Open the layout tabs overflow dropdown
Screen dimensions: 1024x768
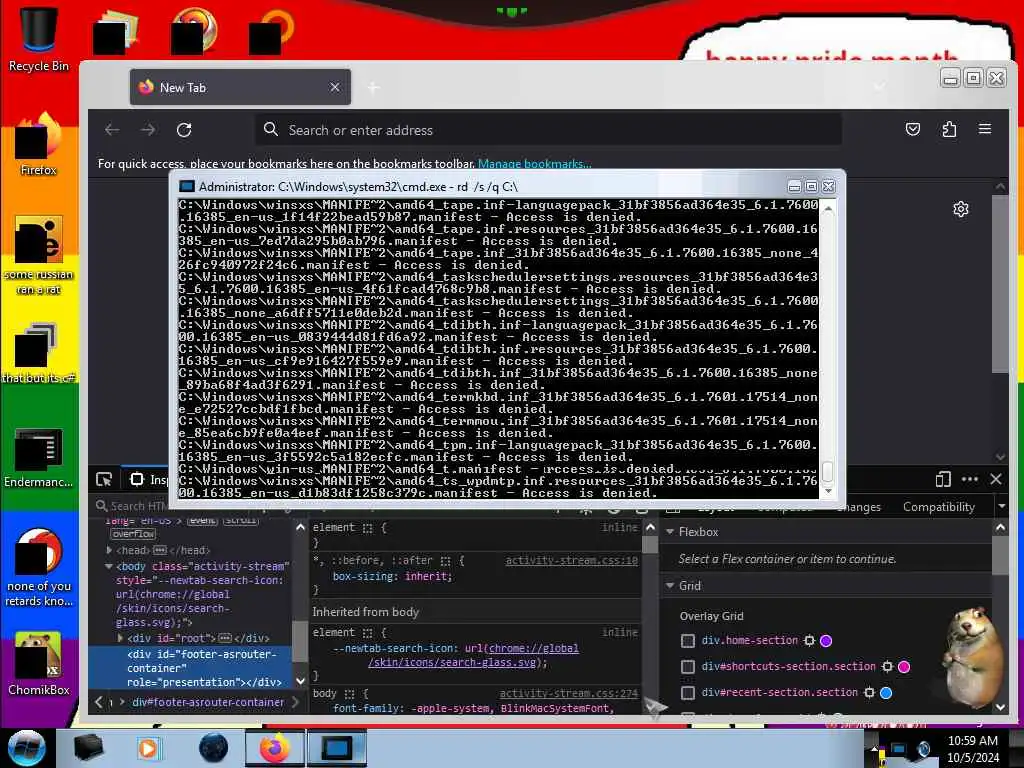click(1002, 506)
